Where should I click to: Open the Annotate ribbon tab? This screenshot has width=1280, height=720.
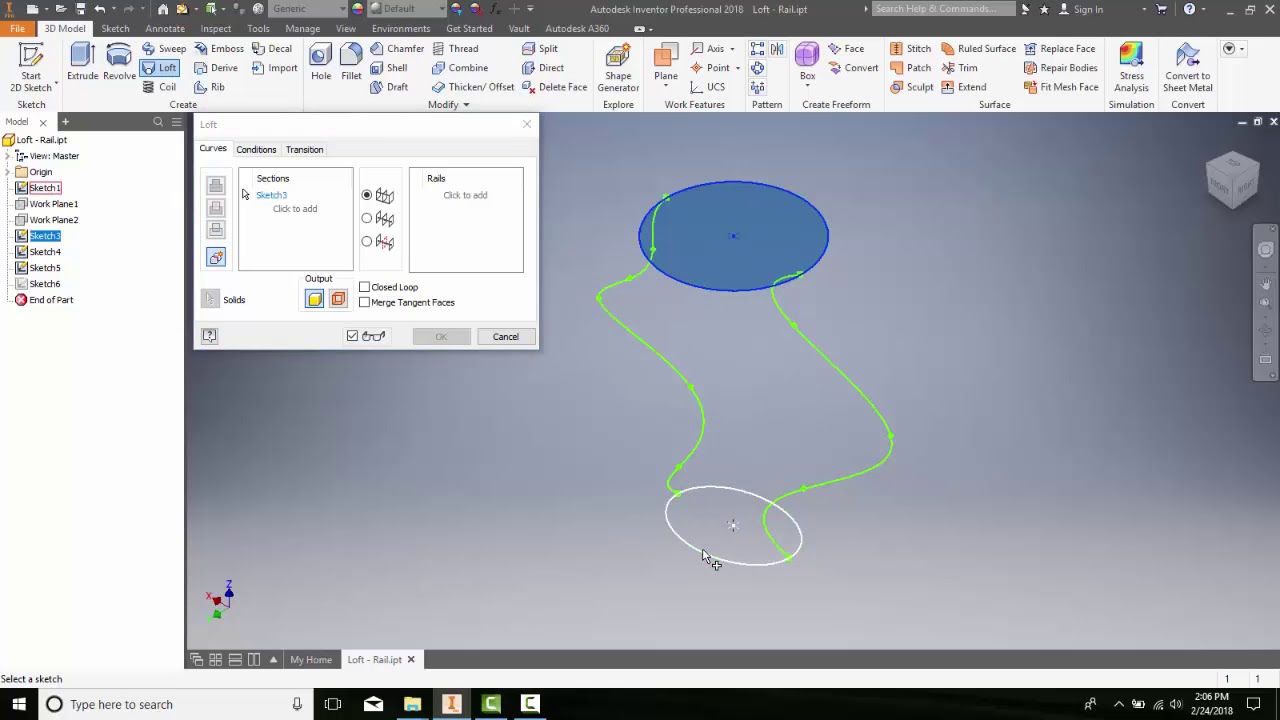[165, 28]
